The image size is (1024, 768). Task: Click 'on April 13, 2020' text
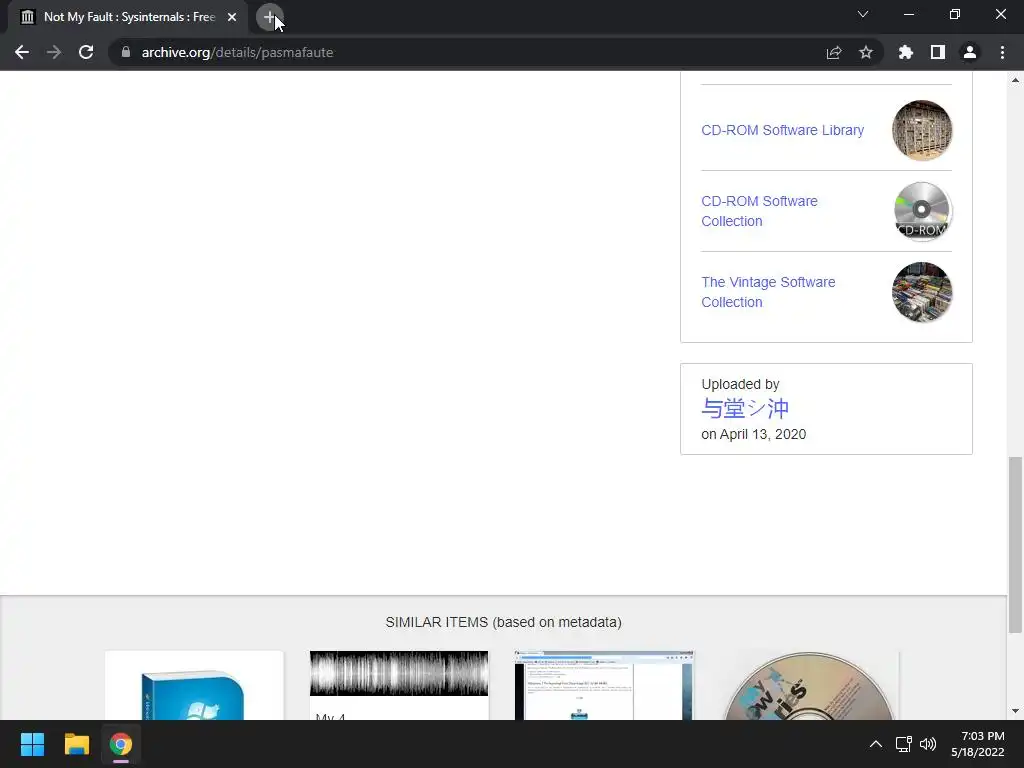[x=754, y=434]
